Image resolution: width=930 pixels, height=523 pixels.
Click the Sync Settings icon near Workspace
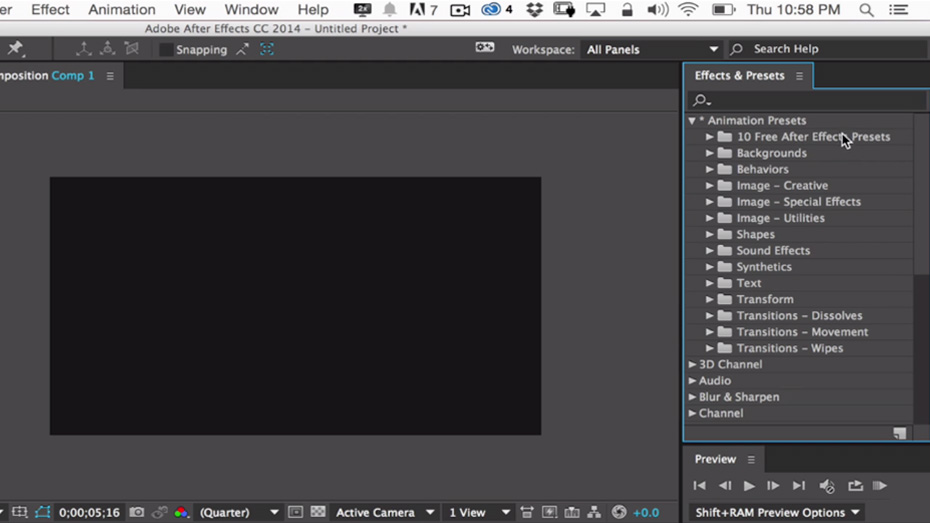point(485,47)
